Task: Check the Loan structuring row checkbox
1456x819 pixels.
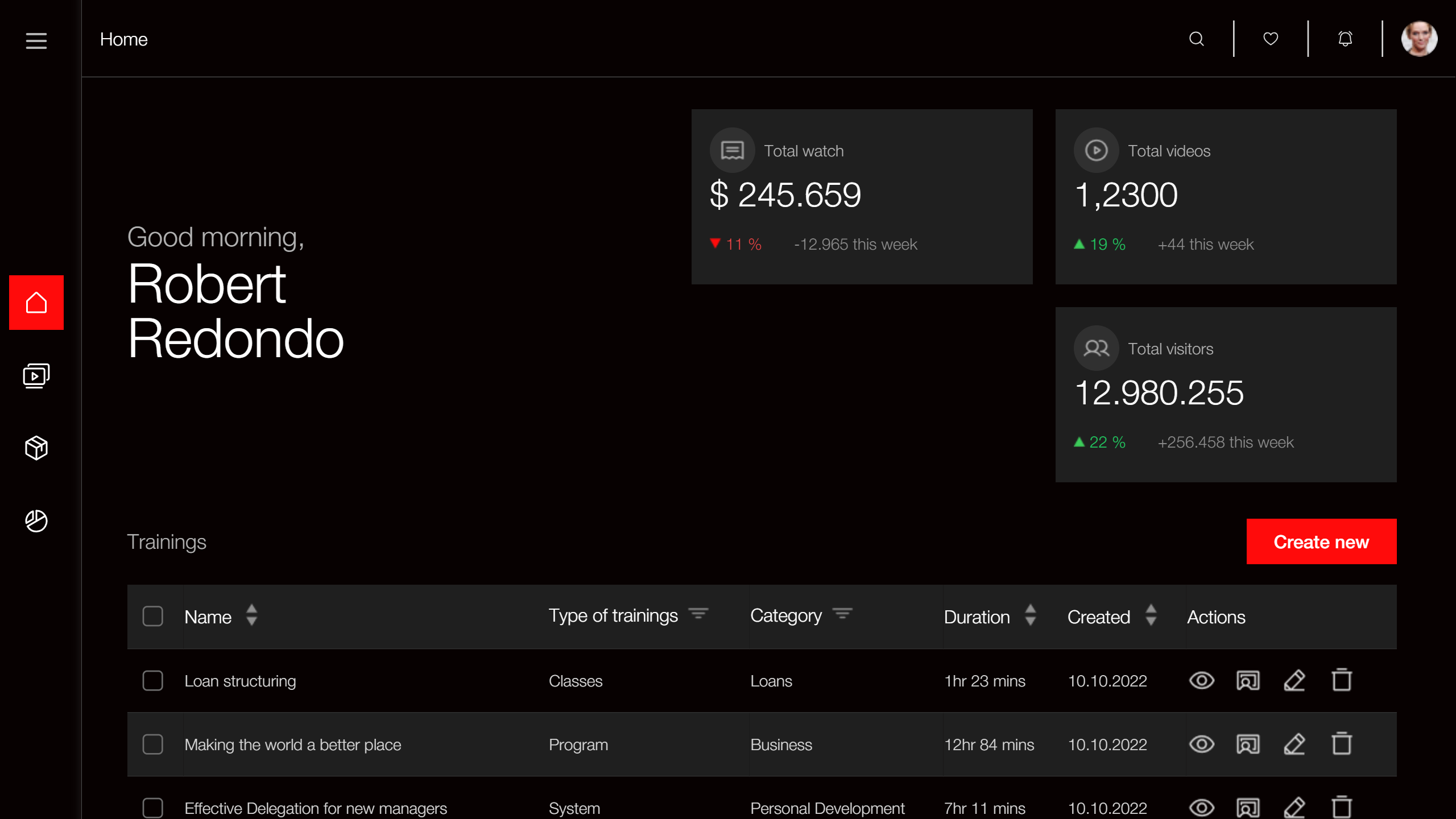Action: pos(152,680)
